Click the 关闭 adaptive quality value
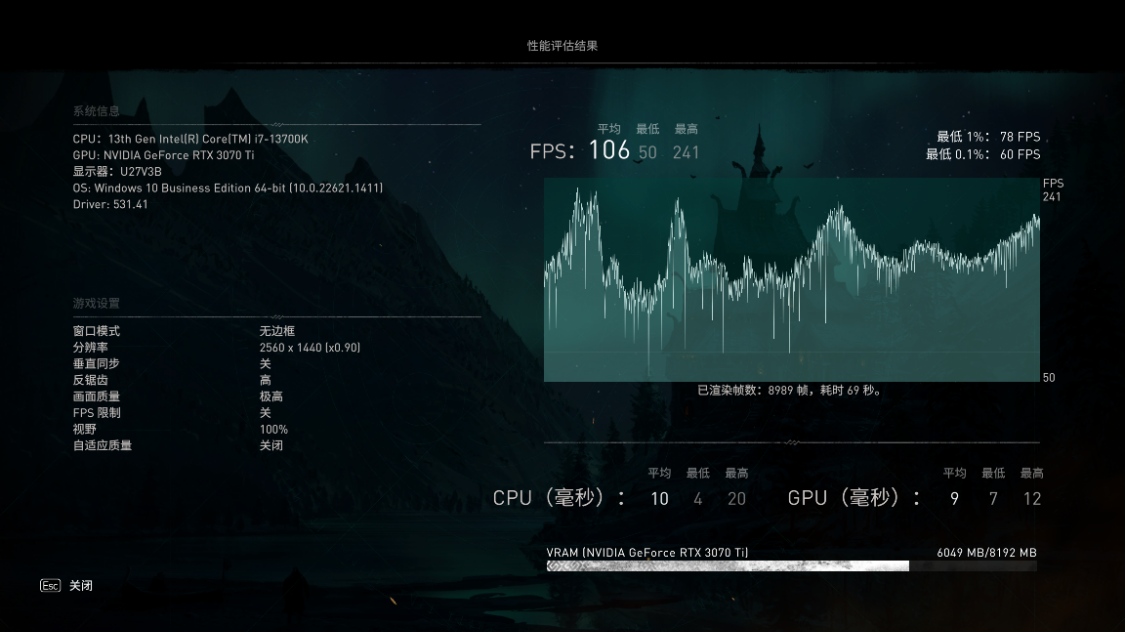Viewport: 1125px width, 632px height. pos(271,445)
